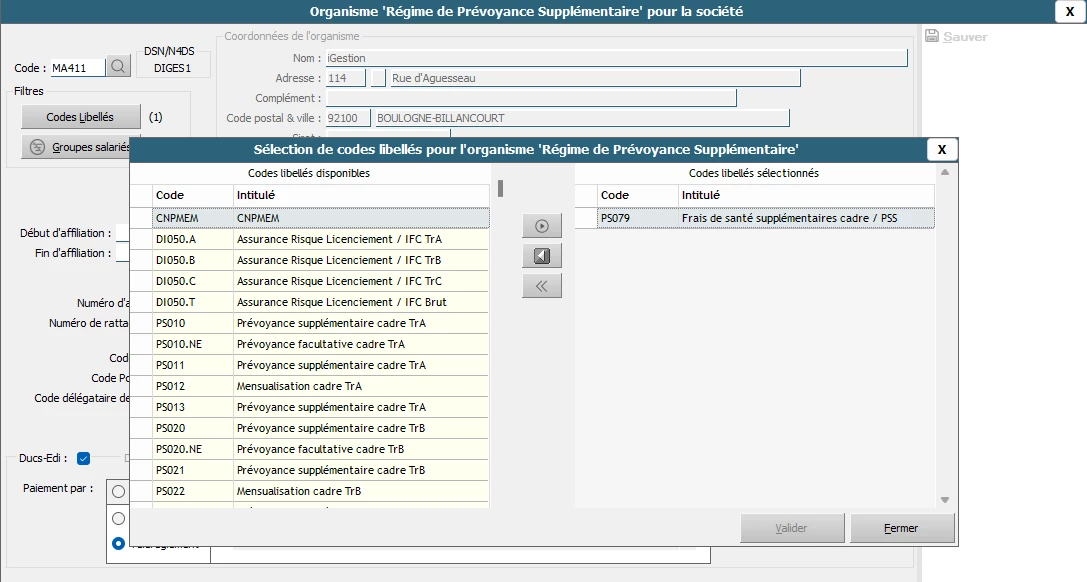Add selected code with the right arrow button

pos(541,226)
